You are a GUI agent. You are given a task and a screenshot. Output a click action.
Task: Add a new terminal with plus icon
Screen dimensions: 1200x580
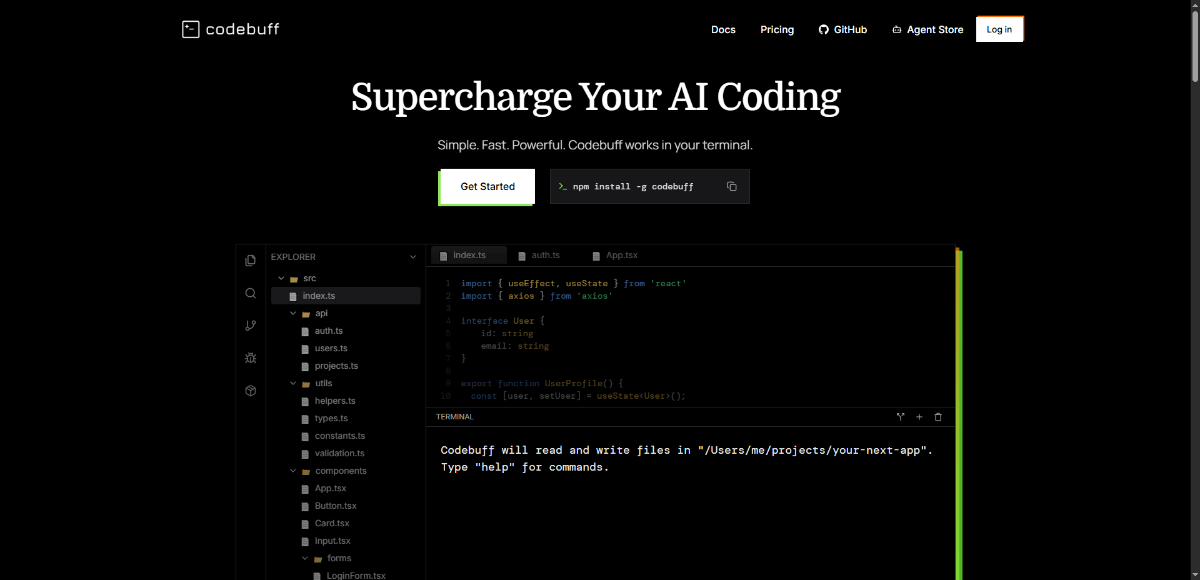[x=919, y=416]
